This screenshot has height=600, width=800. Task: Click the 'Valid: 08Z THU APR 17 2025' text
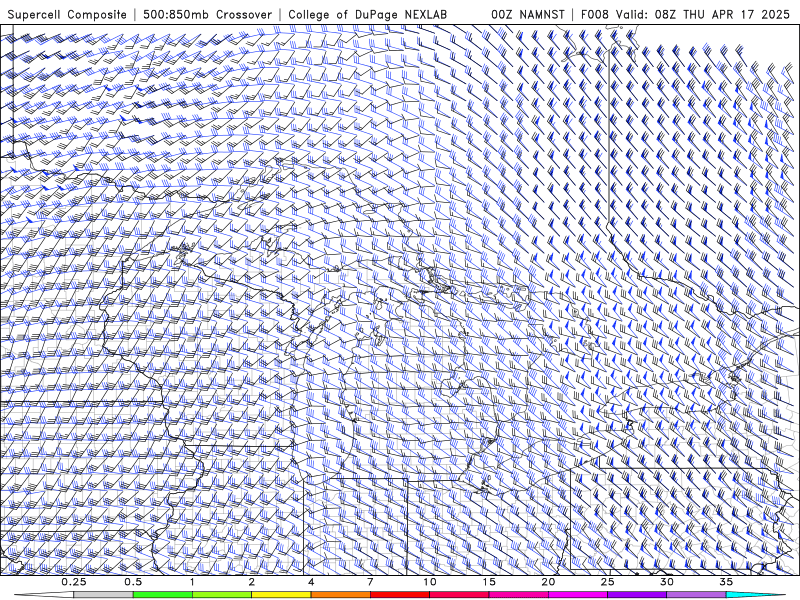(x=703, y=14)
